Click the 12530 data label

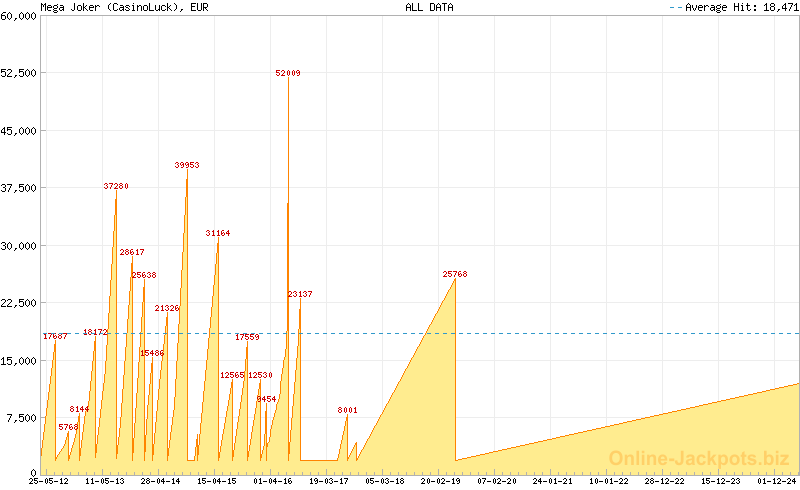(x=260, y=375)
